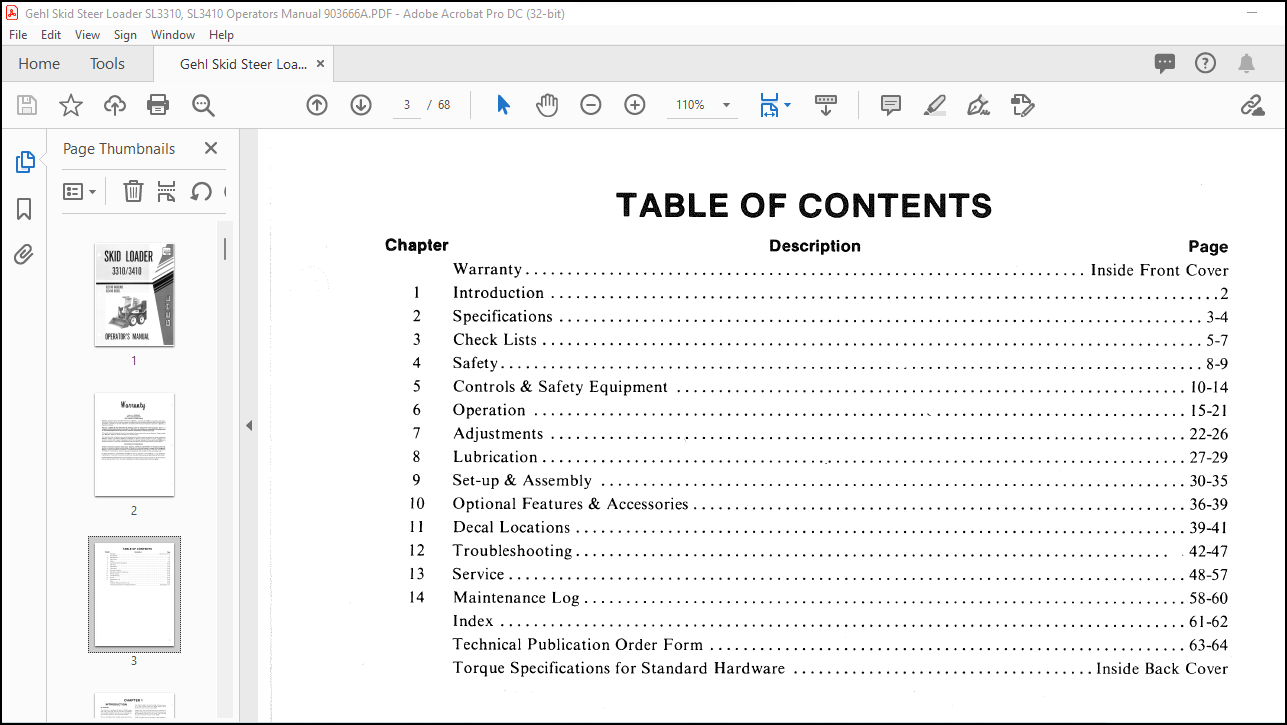1287x725 pixels.
Task: Expand fit page tool dropdown arrow
Action: 787,105
